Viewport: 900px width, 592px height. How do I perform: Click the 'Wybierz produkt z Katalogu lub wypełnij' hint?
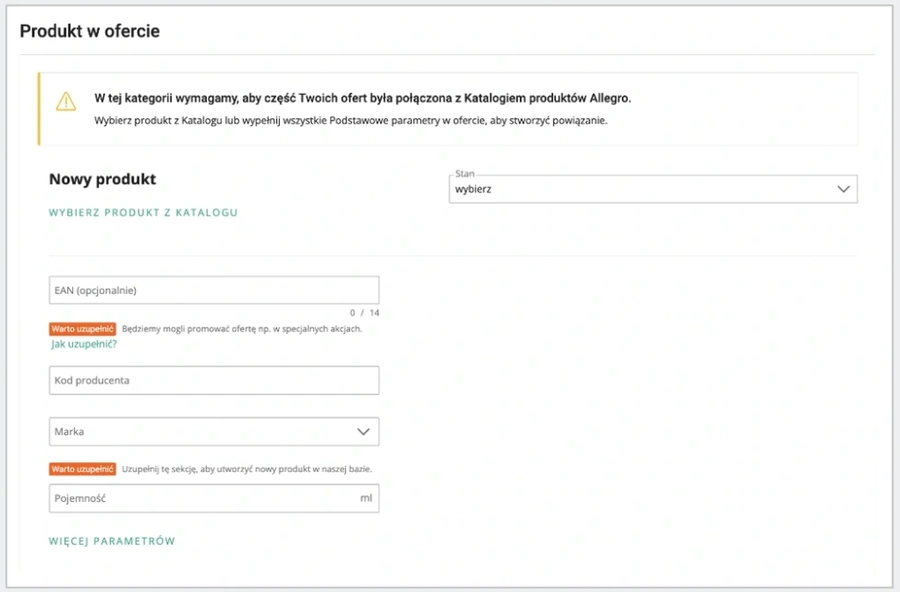(x=351, y=121)
